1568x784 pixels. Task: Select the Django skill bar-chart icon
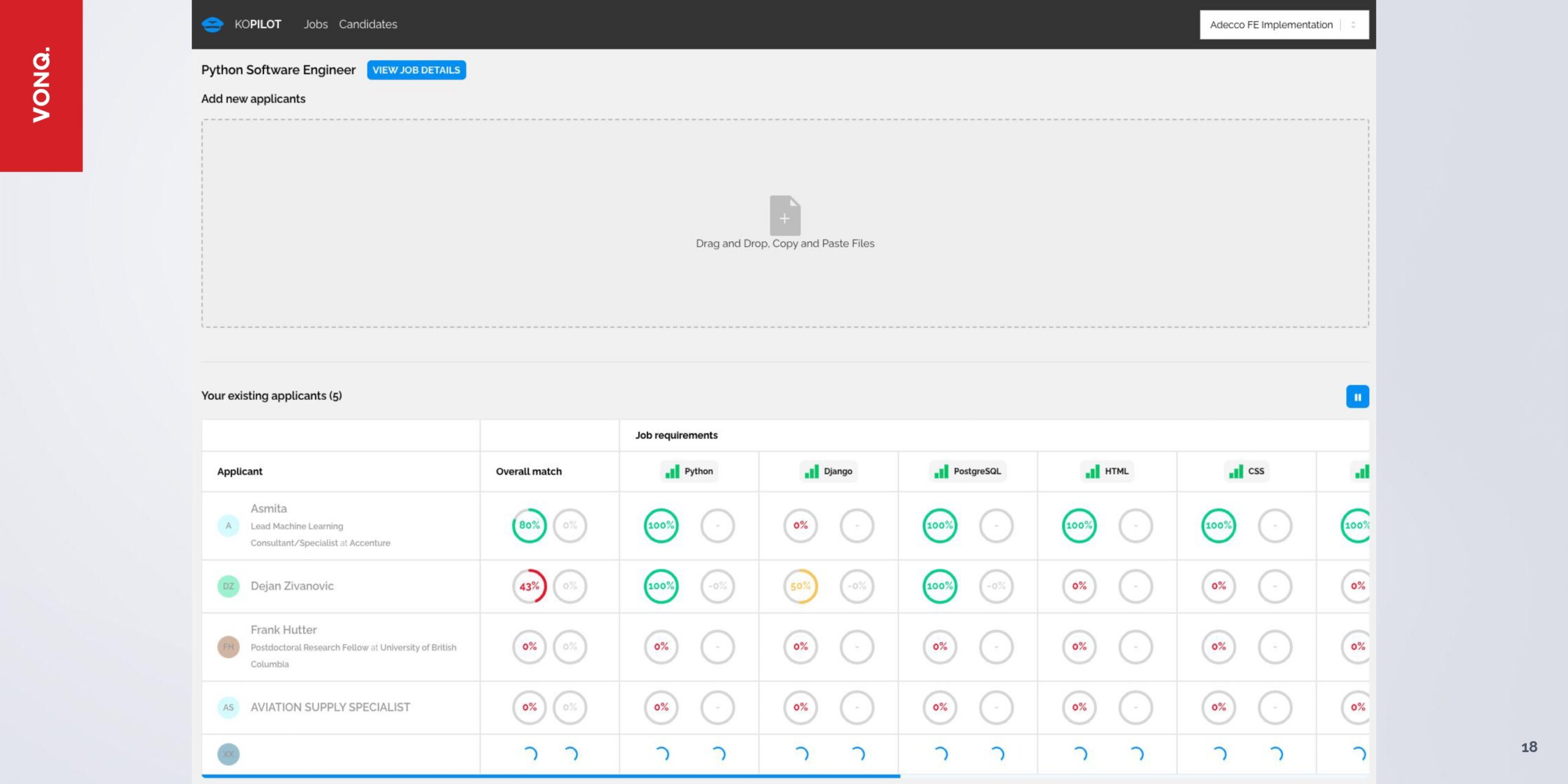coord(811,471)
